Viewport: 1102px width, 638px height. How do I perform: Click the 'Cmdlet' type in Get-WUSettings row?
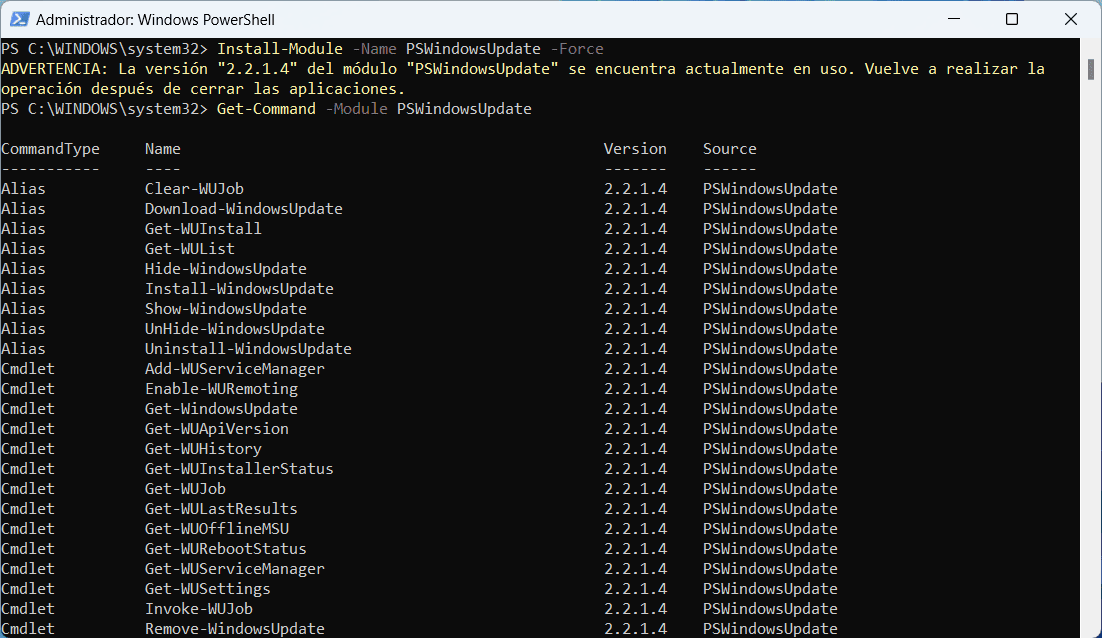pyautogui.click(x=28, y=589)
